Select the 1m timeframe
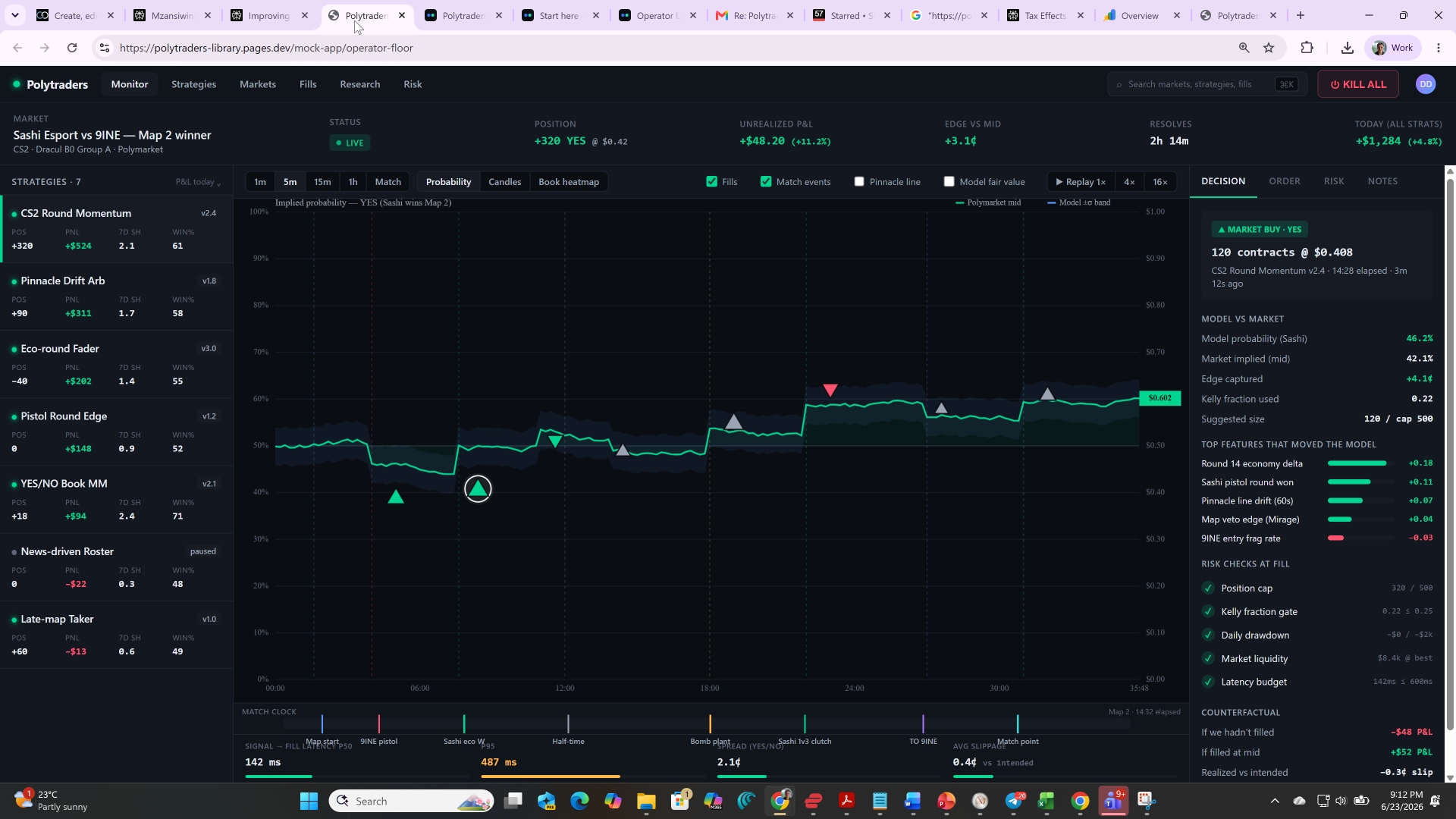This screenshot has height=819, width=1456. point(260,182)
